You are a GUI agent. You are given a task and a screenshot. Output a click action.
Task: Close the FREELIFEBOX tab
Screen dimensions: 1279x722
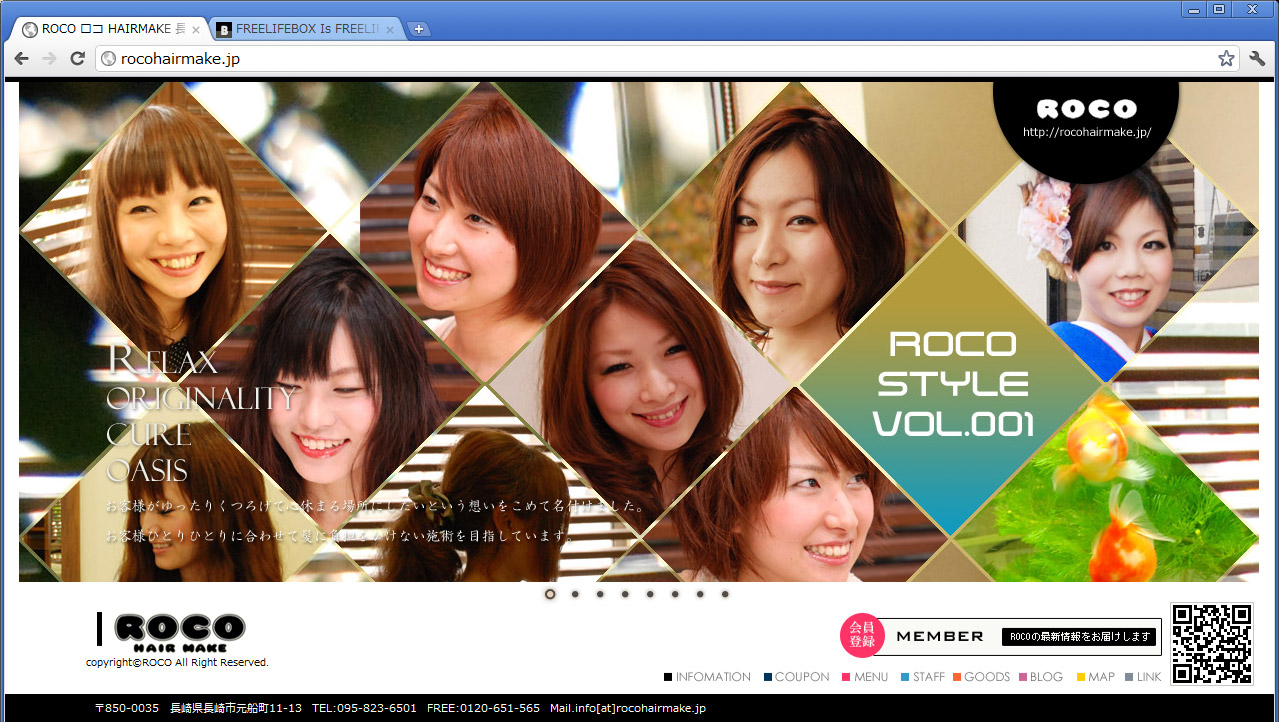(390, 30)
